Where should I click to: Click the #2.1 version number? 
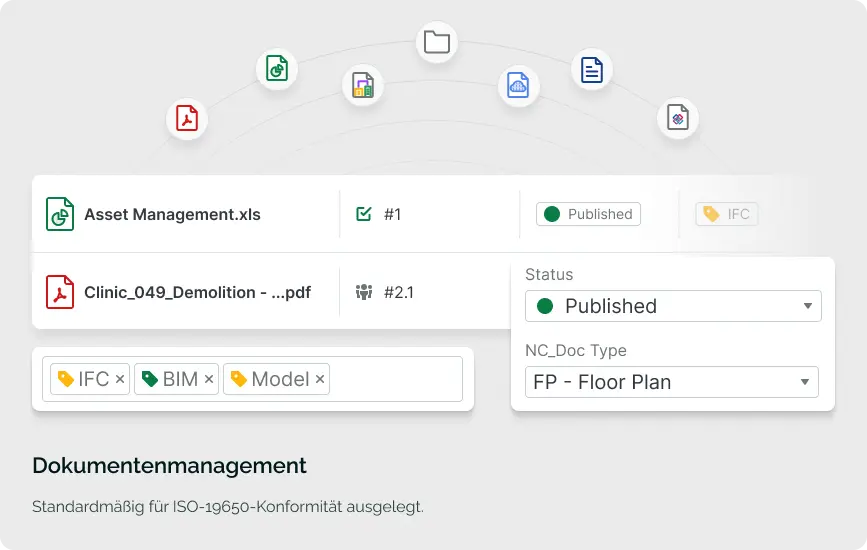399,292
